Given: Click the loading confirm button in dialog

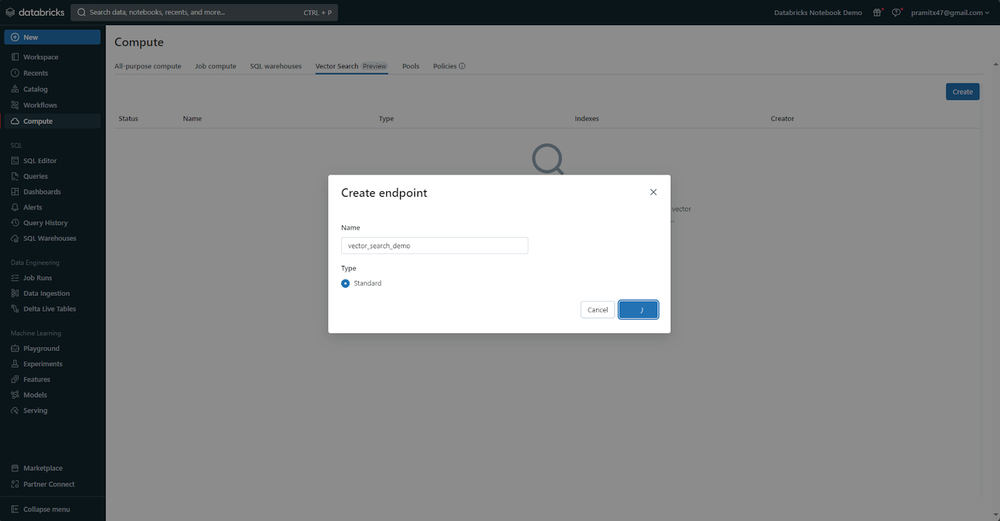Looking at the screenshot, I should tap(638, 310).
